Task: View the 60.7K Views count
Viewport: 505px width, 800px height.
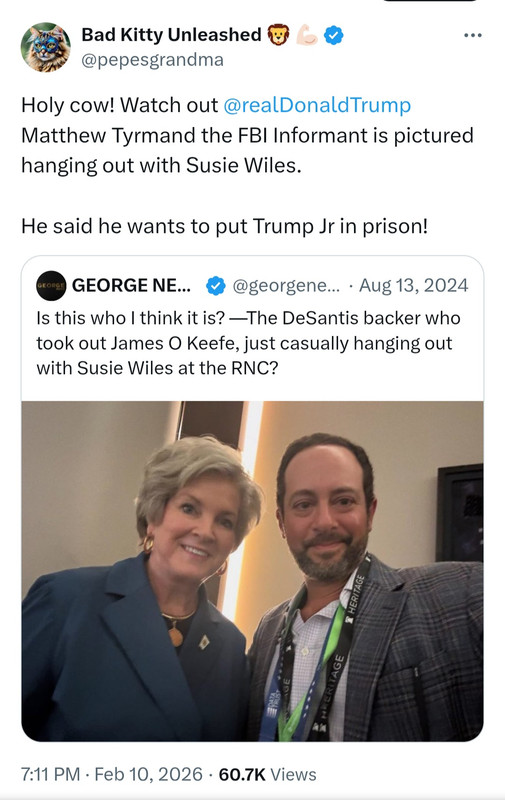Action: [267, 774]
